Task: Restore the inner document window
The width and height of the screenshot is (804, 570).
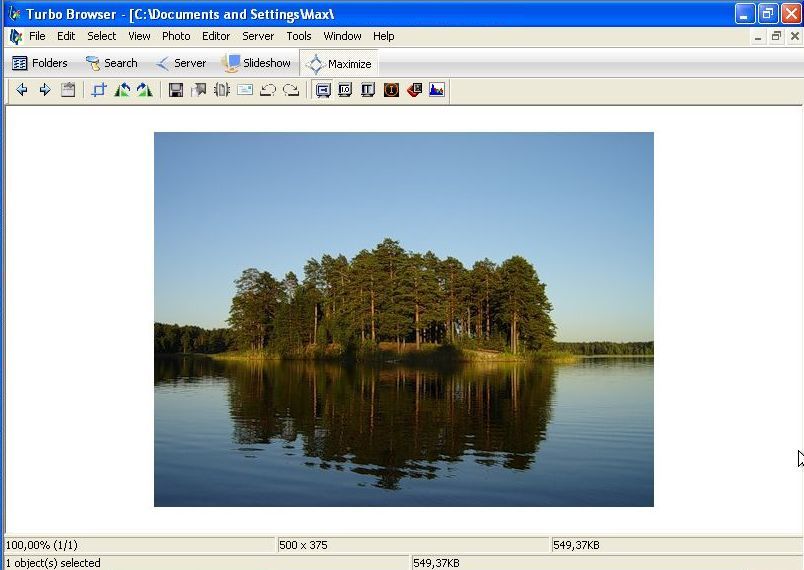Action: [x=776, y=36]
